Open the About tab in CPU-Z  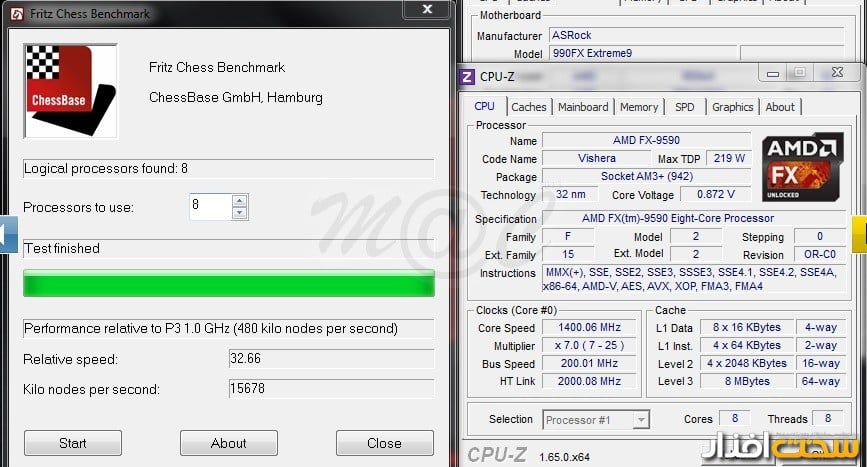click(780, 107)
